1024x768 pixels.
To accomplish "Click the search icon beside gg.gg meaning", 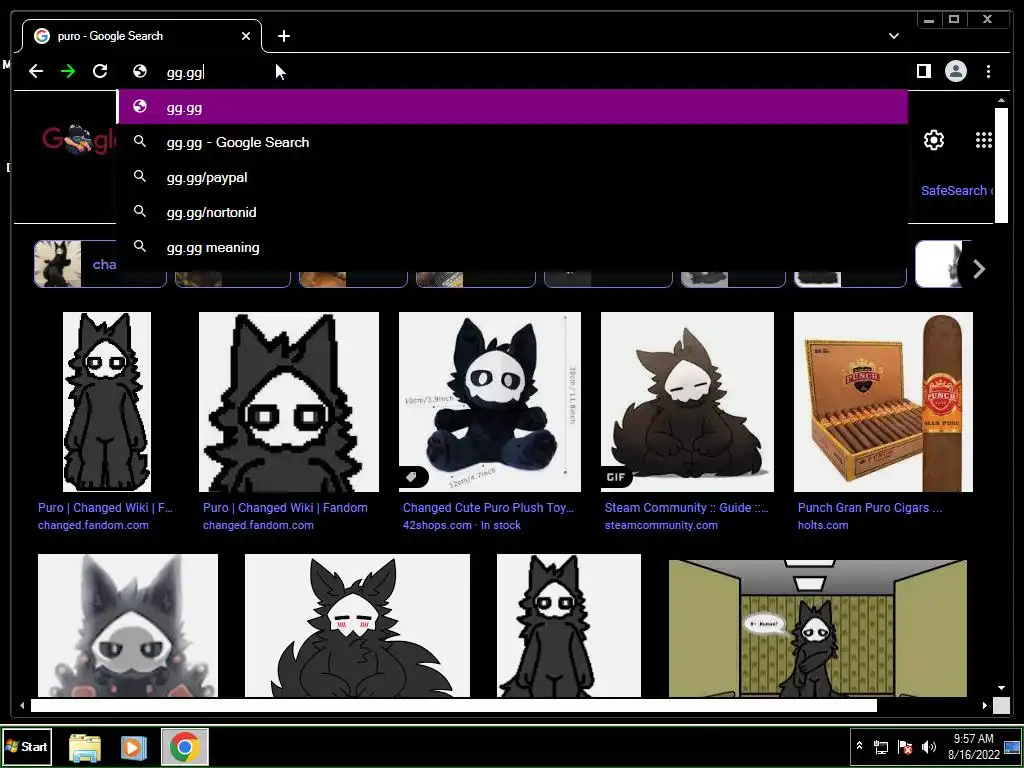I will (x=140, y=246).
